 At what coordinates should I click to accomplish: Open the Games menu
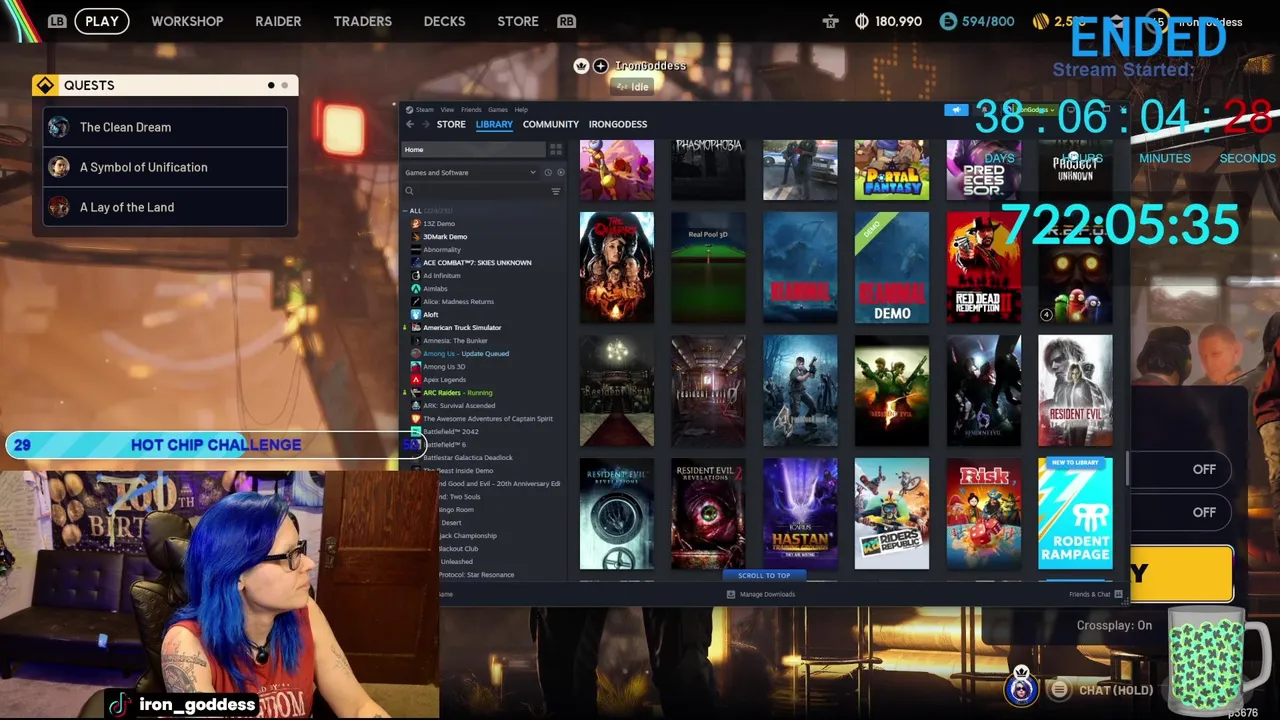click(x=497, y=109)
